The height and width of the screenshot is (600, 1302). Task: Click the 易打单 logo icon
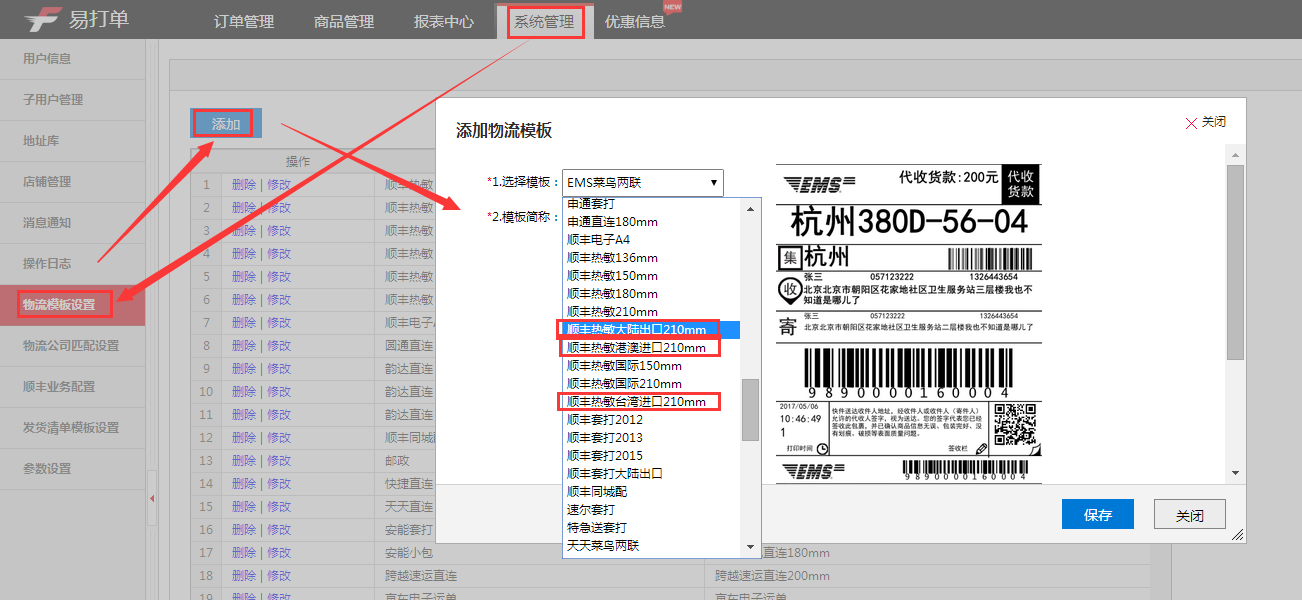[x=43, y=19]
